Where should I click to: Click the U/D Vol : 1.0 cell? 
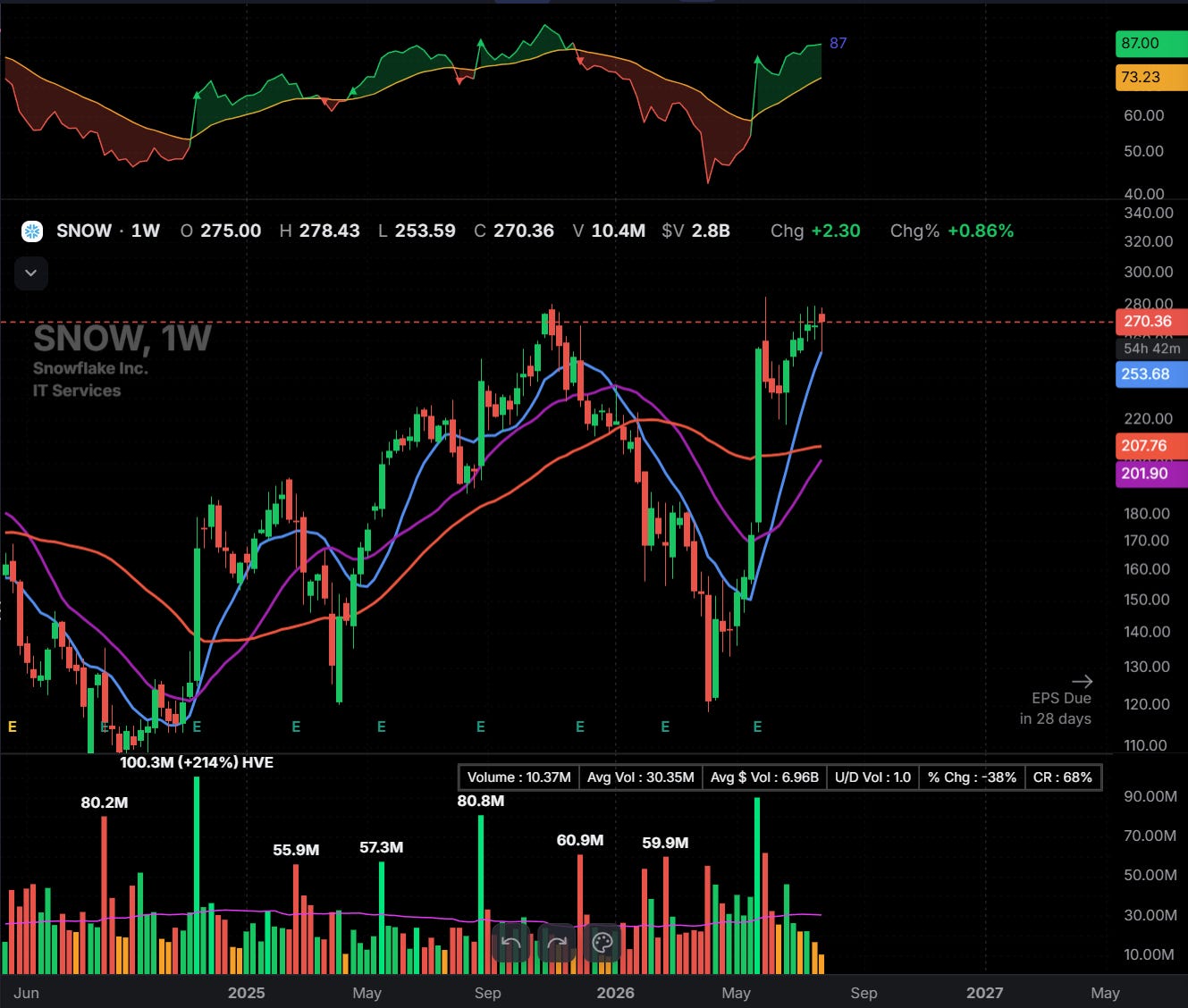tap(872, 777)
